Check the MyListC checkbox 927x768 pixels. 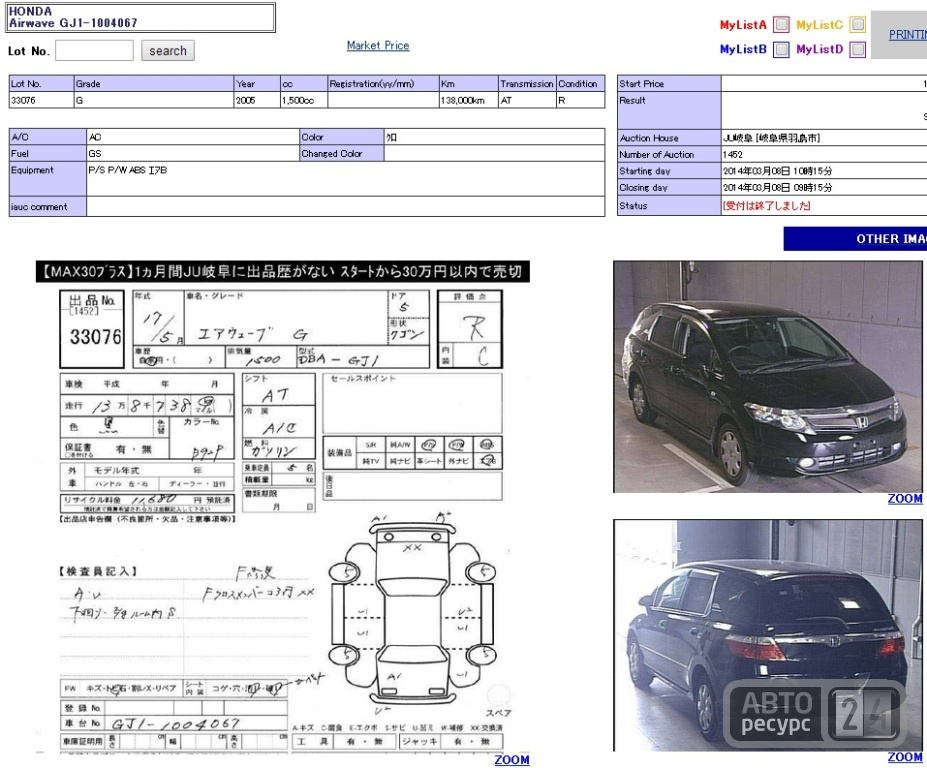point(857,24)
